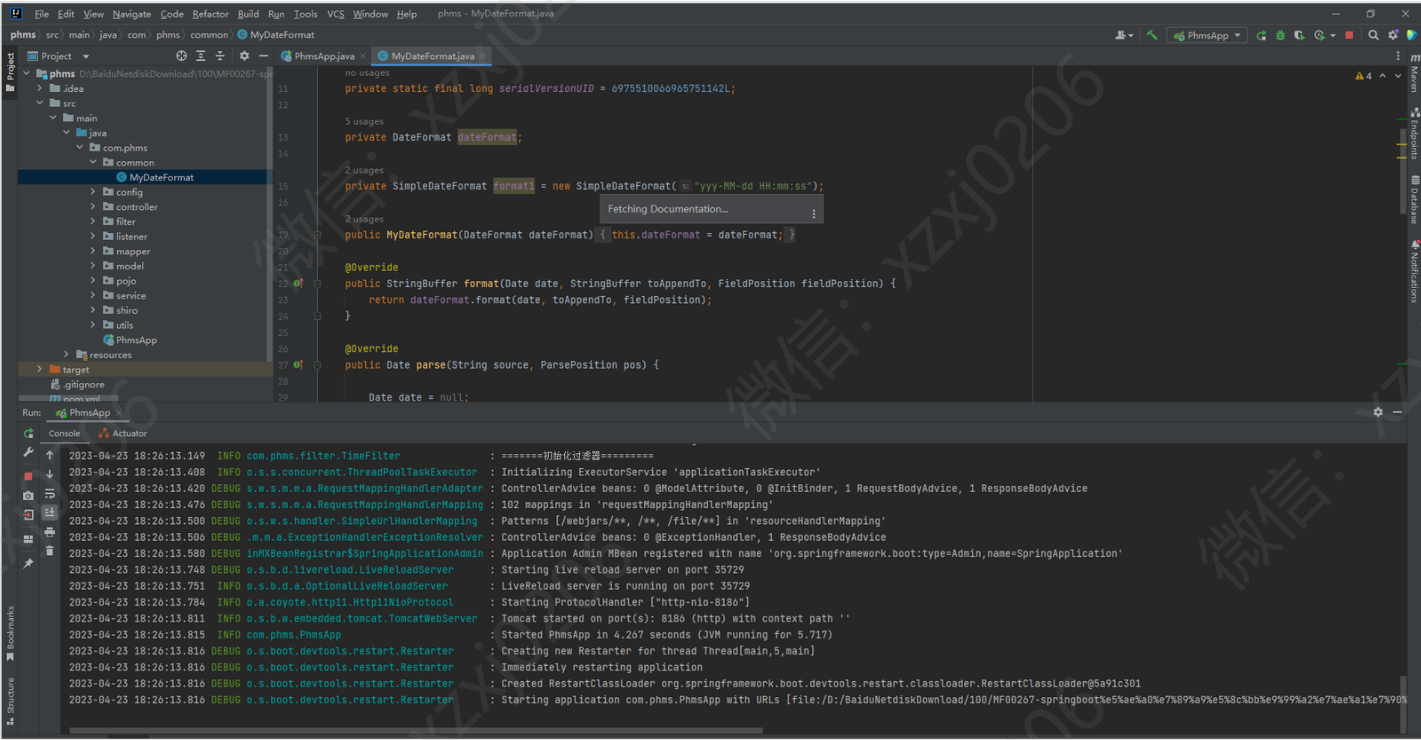The image size is (1421, 740).
Task: Select Console tab in Run panel
Action: coord(64,433)
